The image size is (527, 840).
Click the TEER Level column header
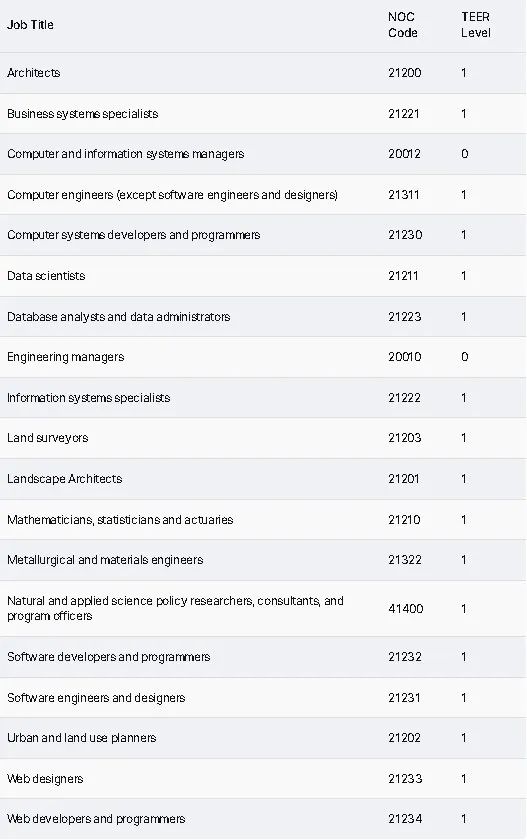(x=476, y=25)
